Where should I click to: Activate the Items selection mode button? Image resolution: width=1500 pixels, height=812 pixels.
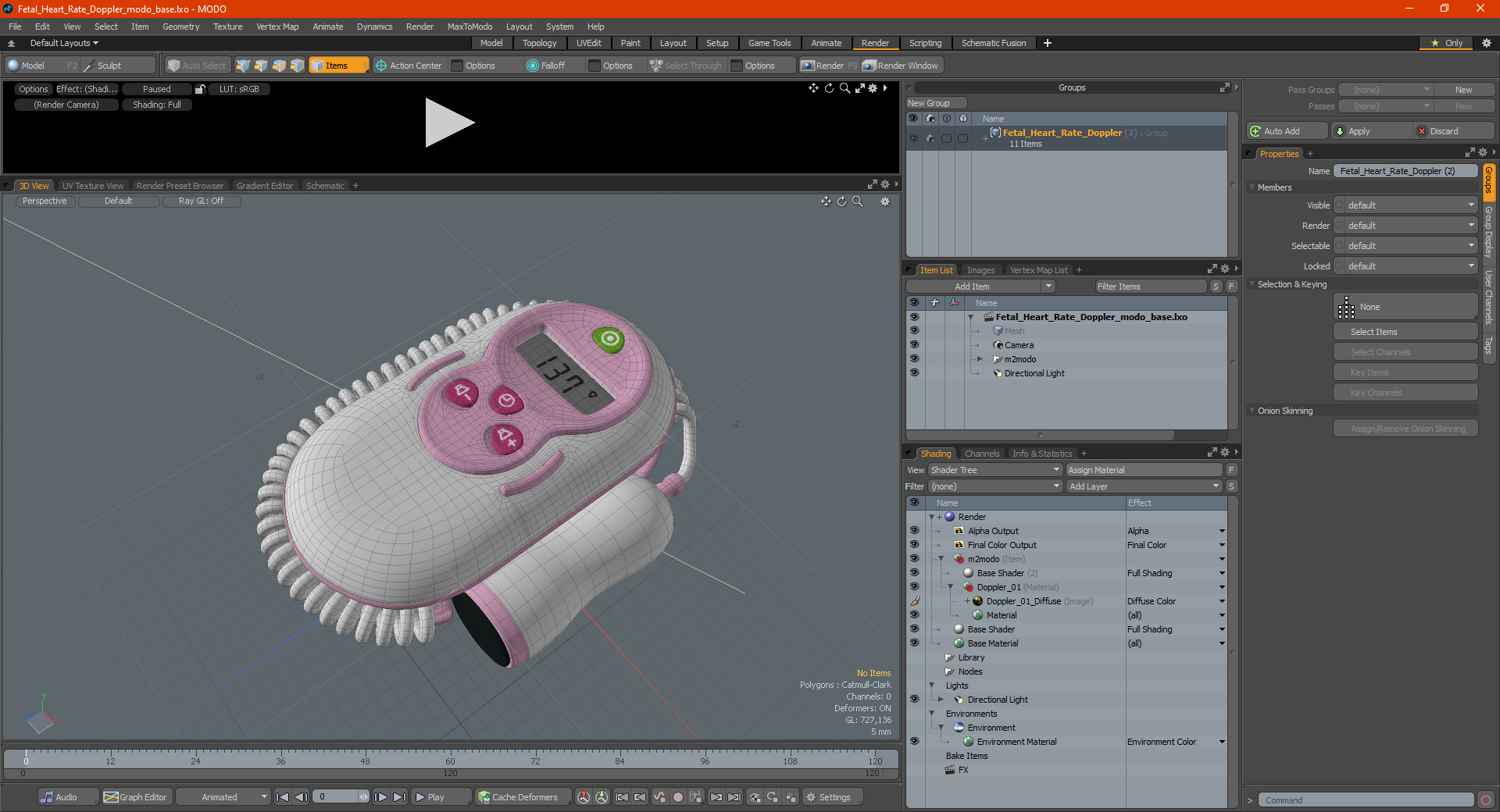coord(338,66)
